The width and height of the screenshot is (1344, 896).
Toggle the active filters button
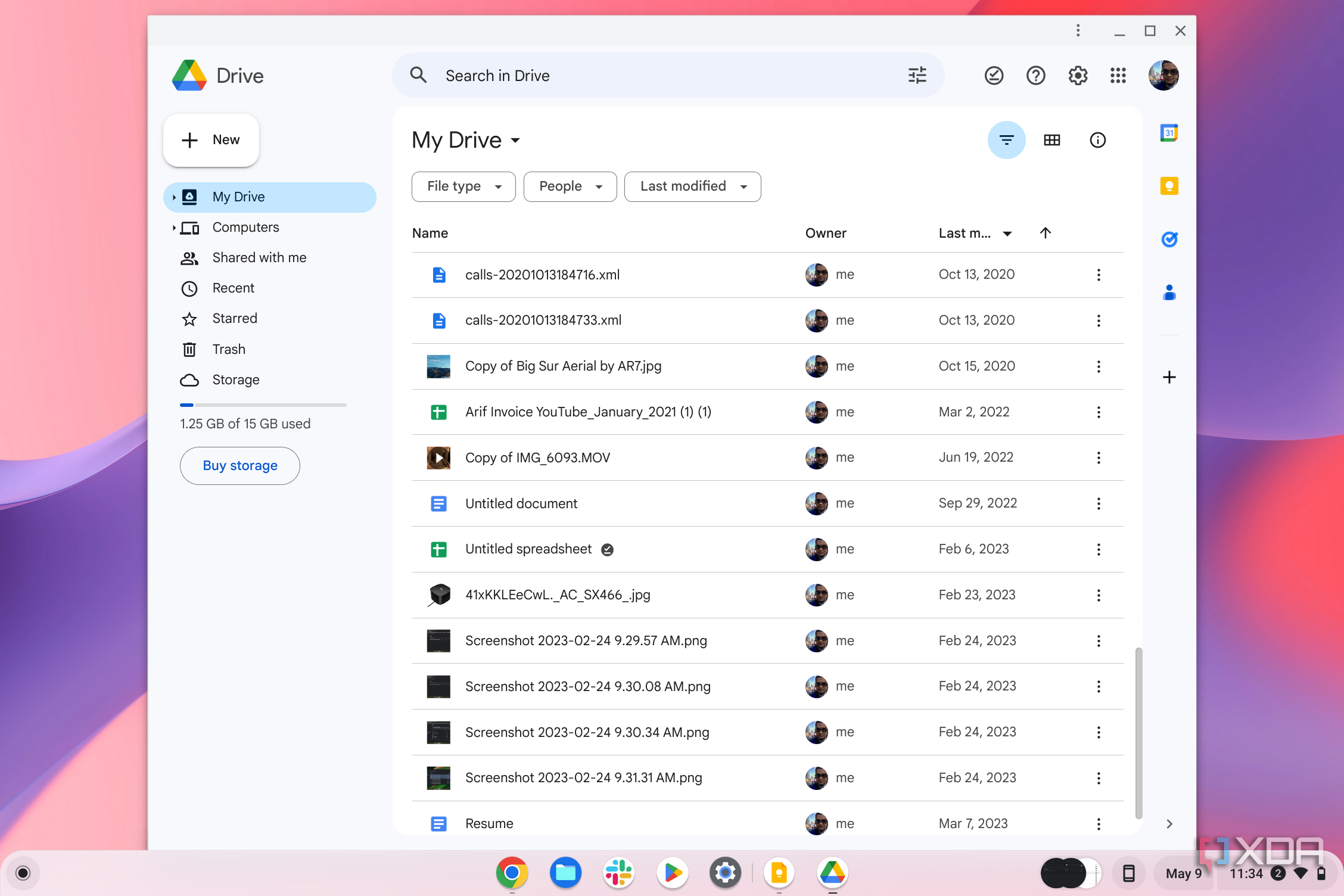click(x=1007, y=140)
